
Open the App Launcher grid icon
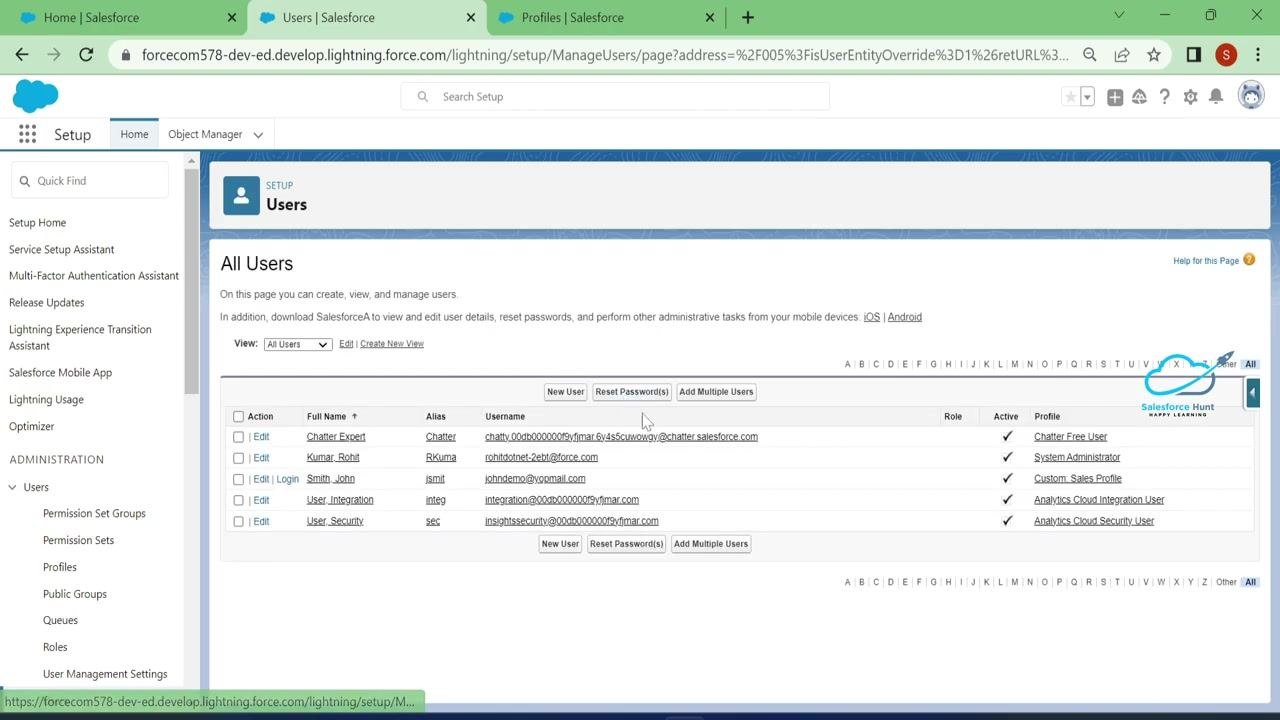(x=27, y=134)
